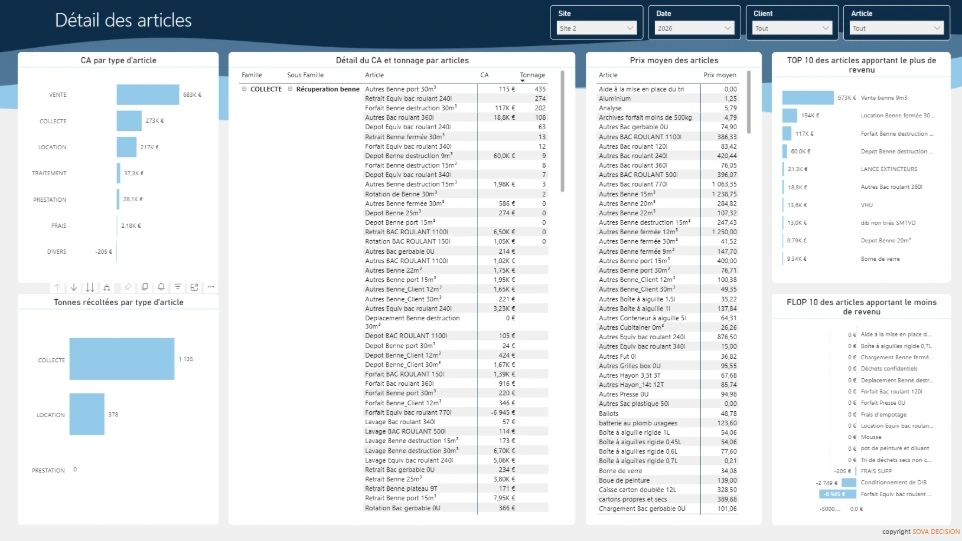Select row 'Retrait Benne plateau 9T'

tap(455, 489)
